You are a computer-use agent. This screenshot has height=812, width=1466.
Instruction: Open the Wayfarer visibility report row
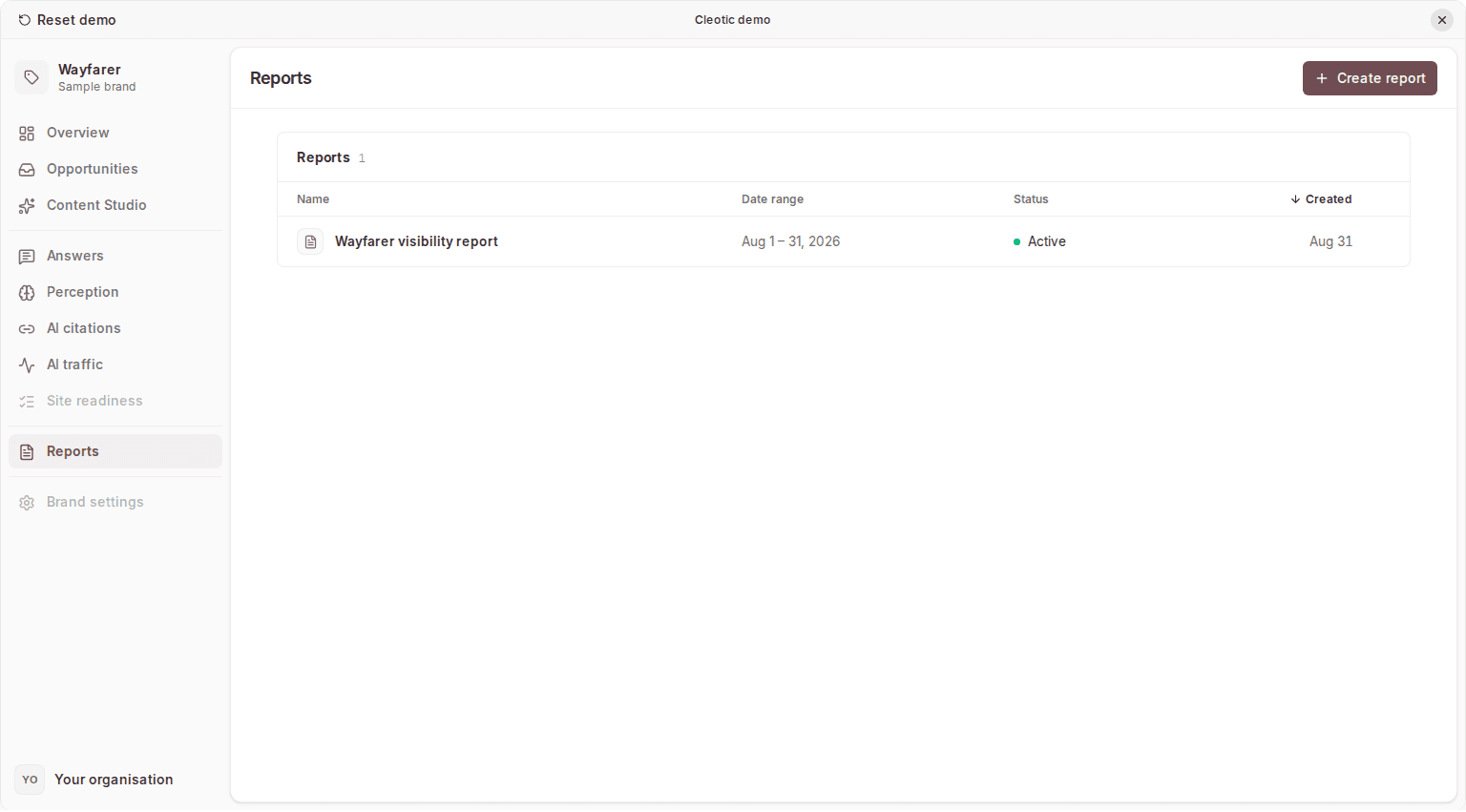(844, 241)
